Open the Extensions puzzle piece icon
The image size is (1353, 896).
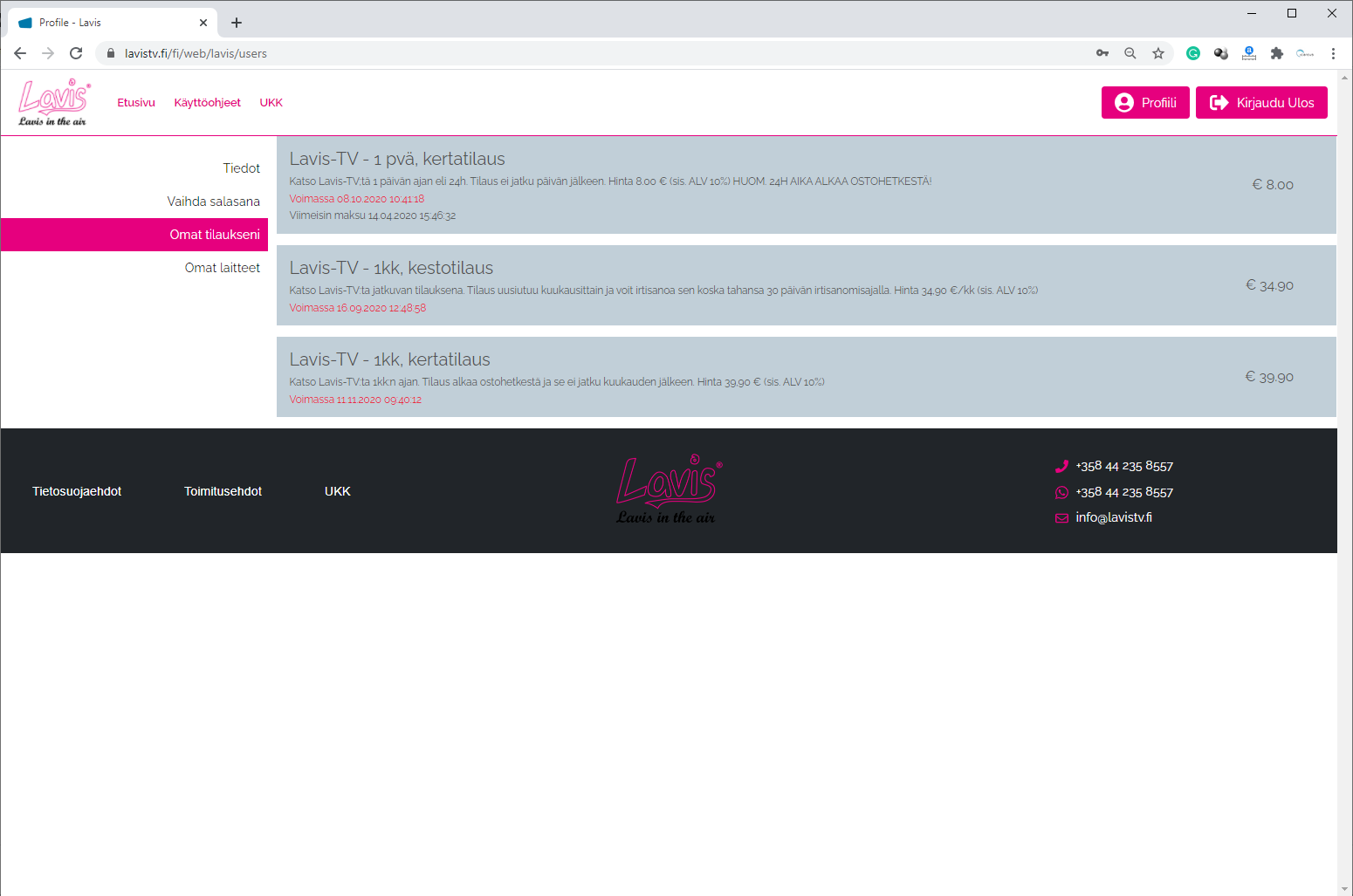[x=1277, y=53]
